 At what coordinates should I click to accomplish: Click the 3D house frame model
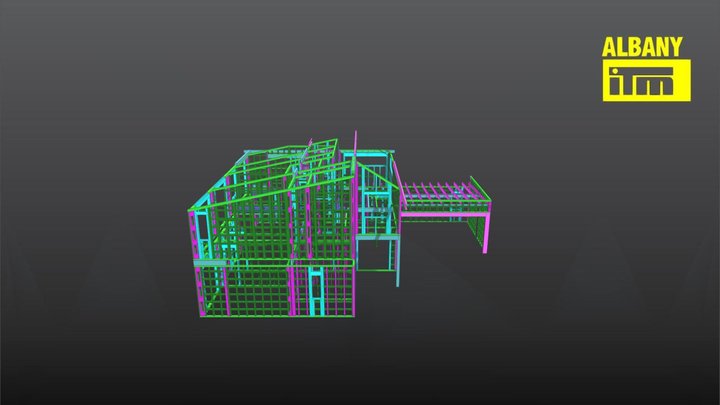click(x=339, y=225)
